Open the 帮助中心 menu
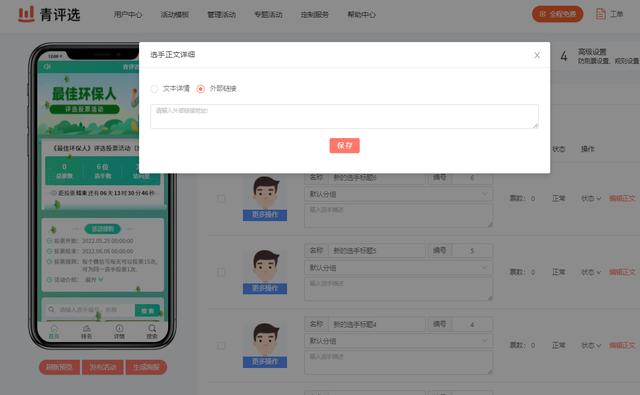The image size is (640, 395). [361, 15]
